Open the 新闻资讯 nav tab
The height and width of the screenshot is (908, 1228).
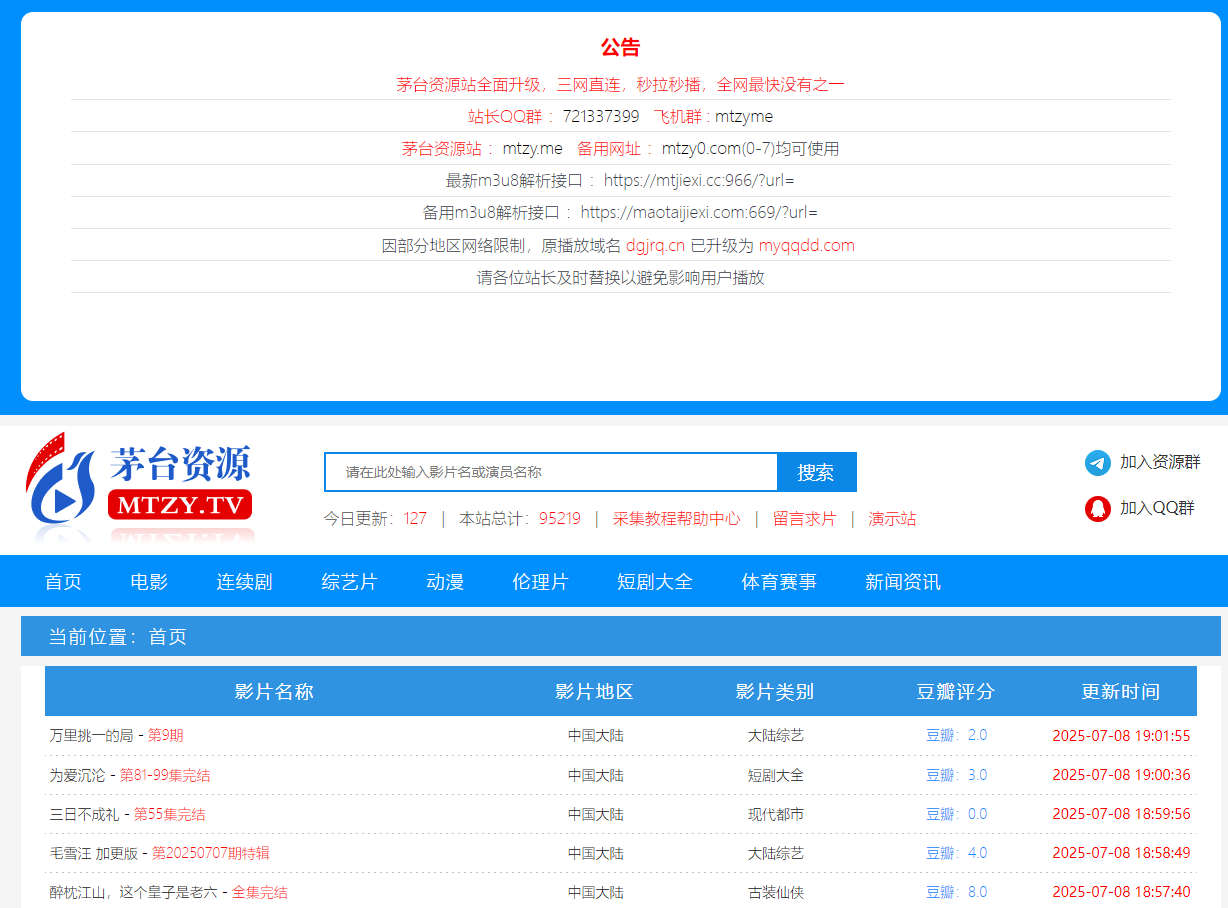pyautogui.click(x=903, y=581)
